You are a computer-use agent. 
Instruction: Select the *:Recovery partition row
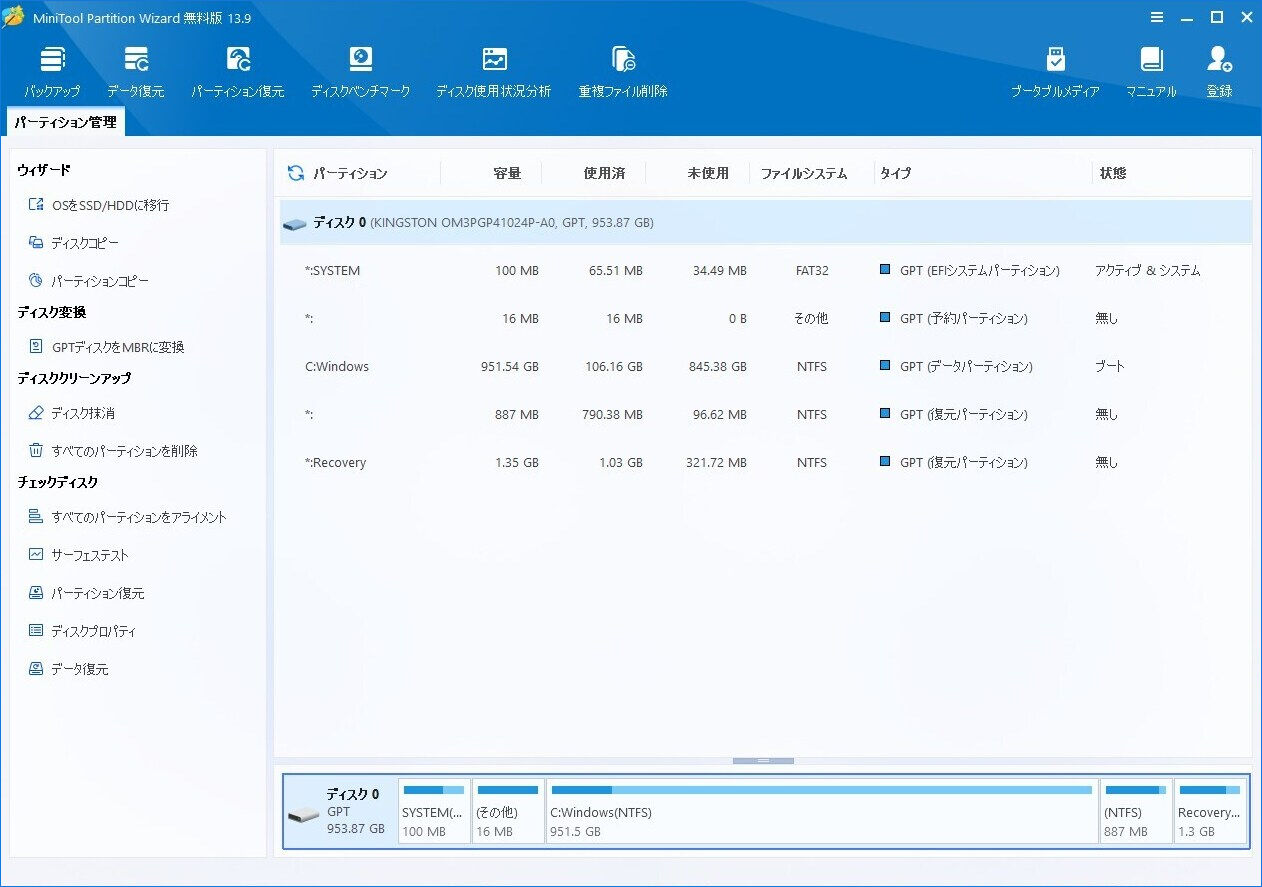pyautogui.click(x=765, y=462)
